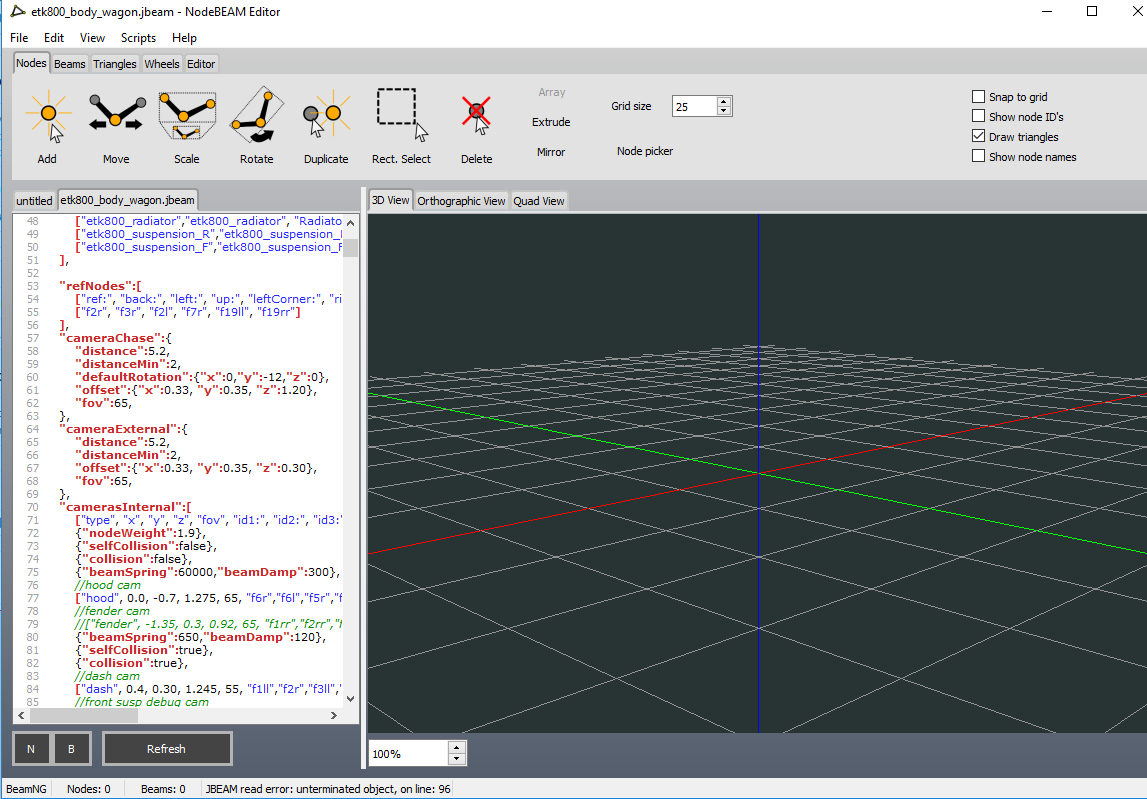The height and width of the screenshot is (799, 1147).
Task: Click the NodeBEAM Editor title bar icon
Action: tap(18, 12)
